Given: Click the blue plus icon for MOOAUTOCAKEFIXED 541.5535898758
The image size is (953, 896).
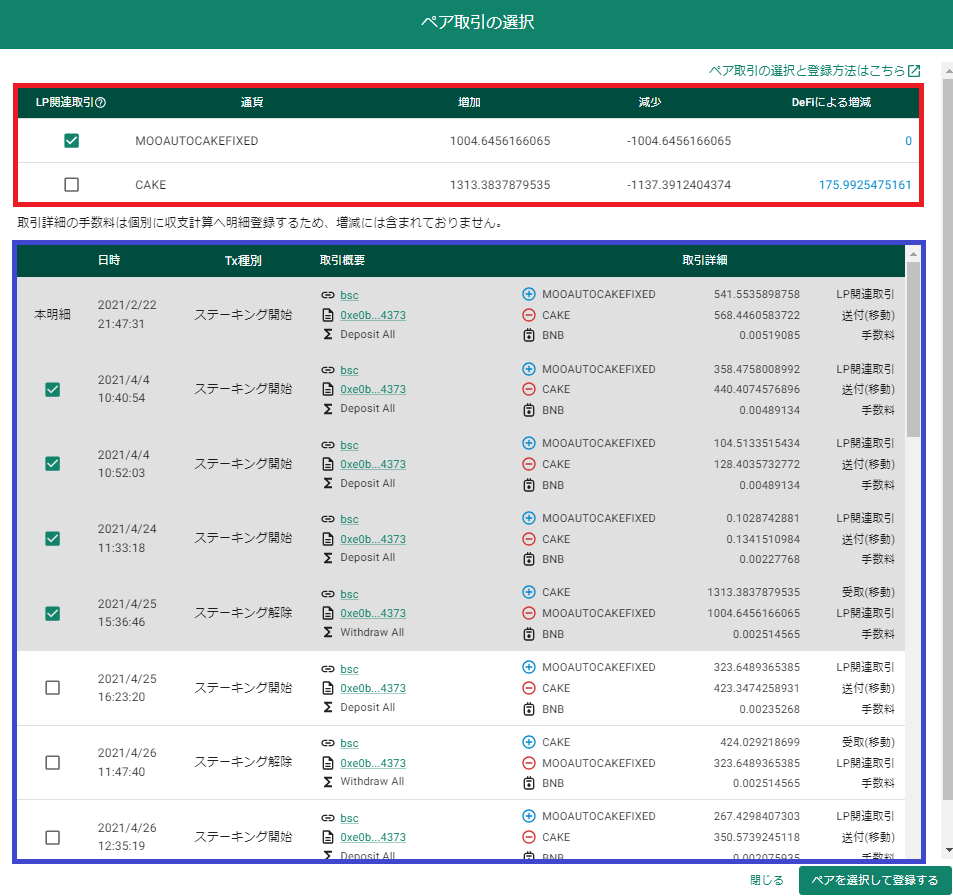Looking at the screenshot, I should click(529, 294).
